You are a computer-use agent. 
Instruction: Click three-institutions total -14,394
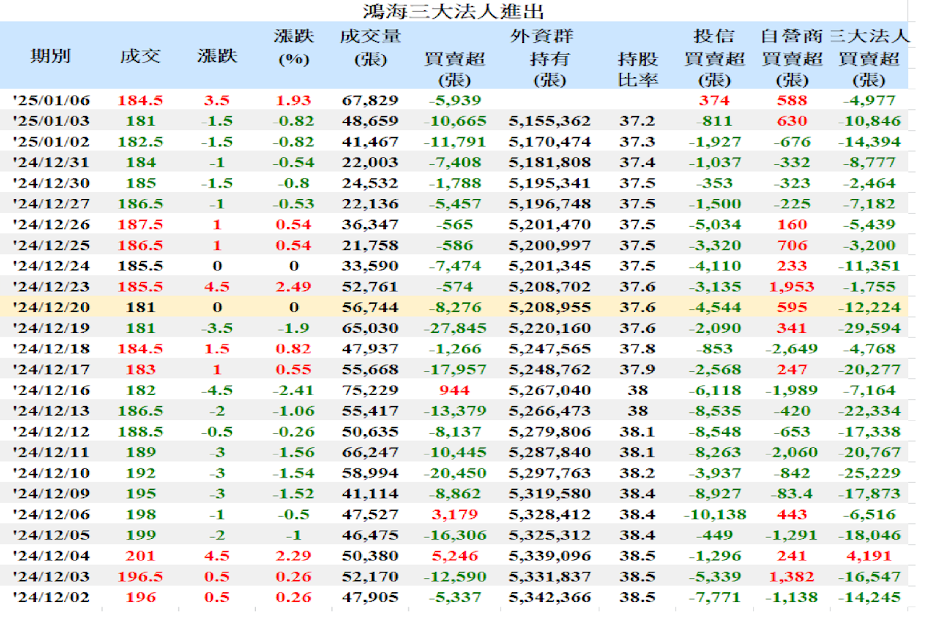(869, 142)
